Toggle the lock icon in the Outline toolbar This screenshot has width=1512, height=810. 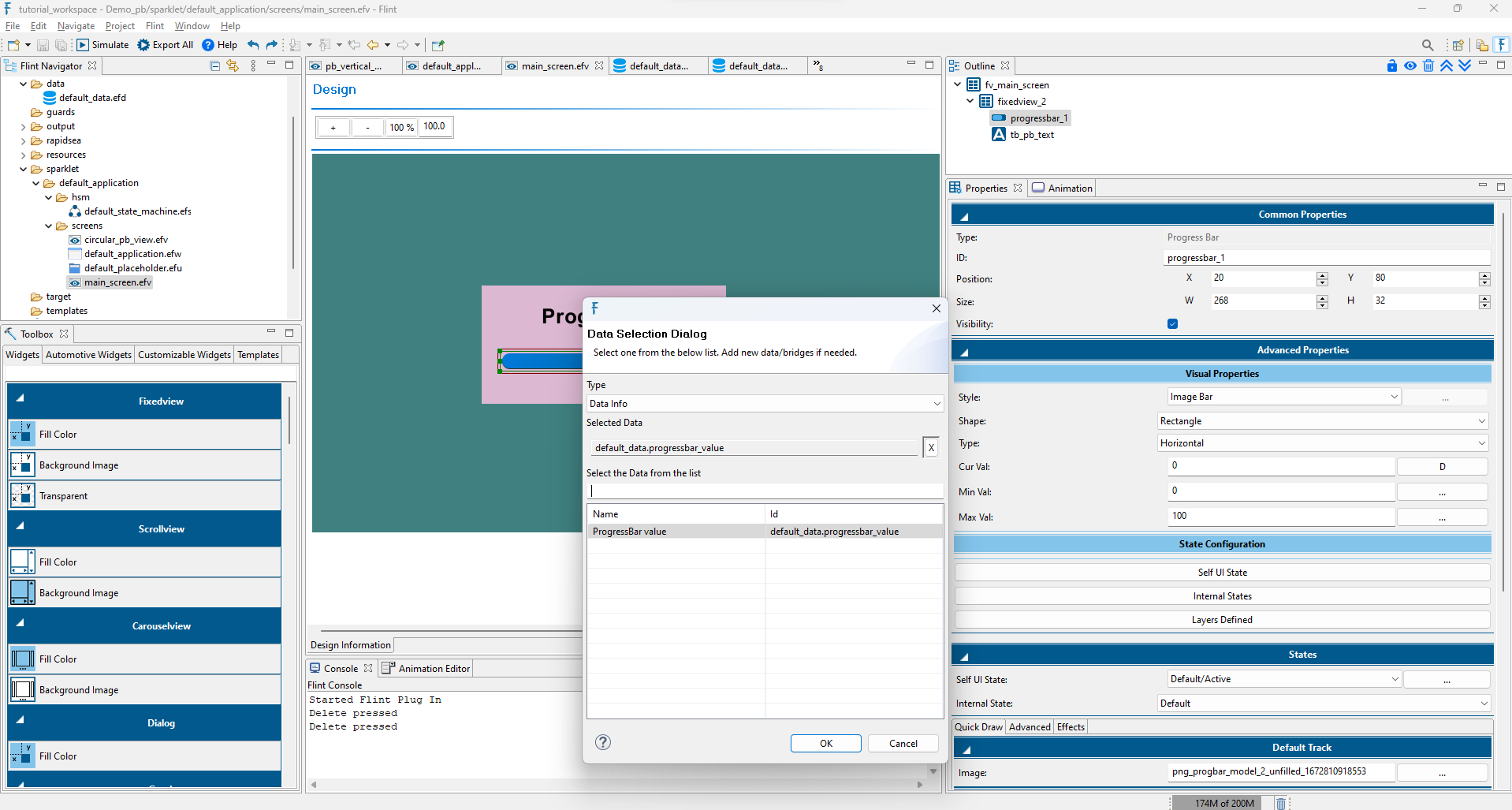[1391, 65]
